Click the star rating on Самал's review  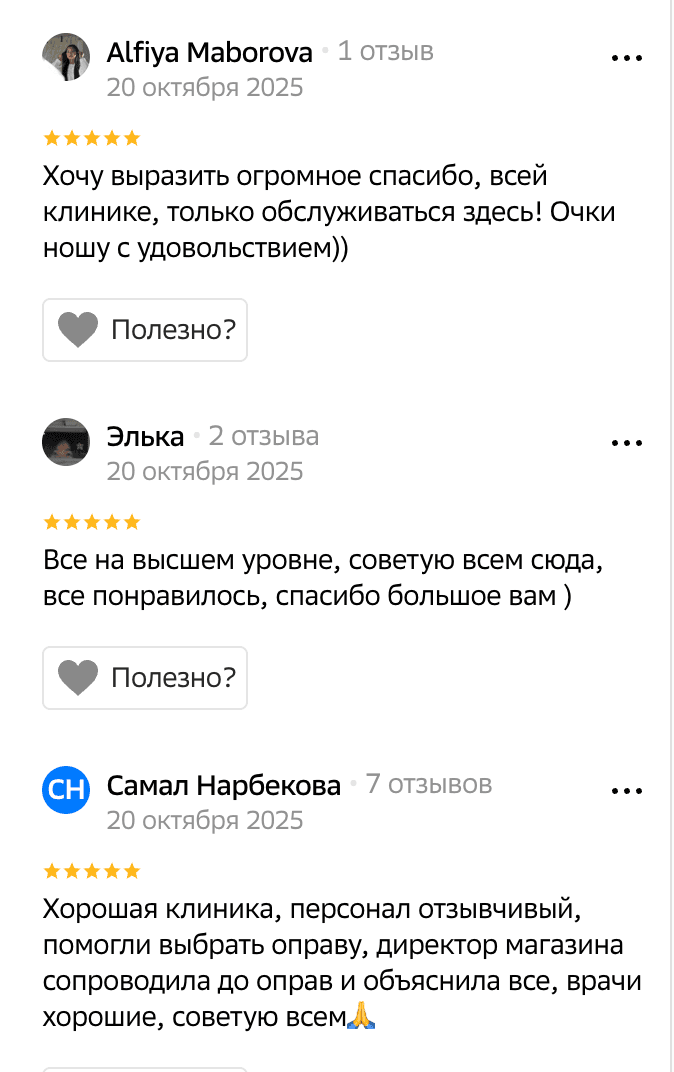click(91, 871)
